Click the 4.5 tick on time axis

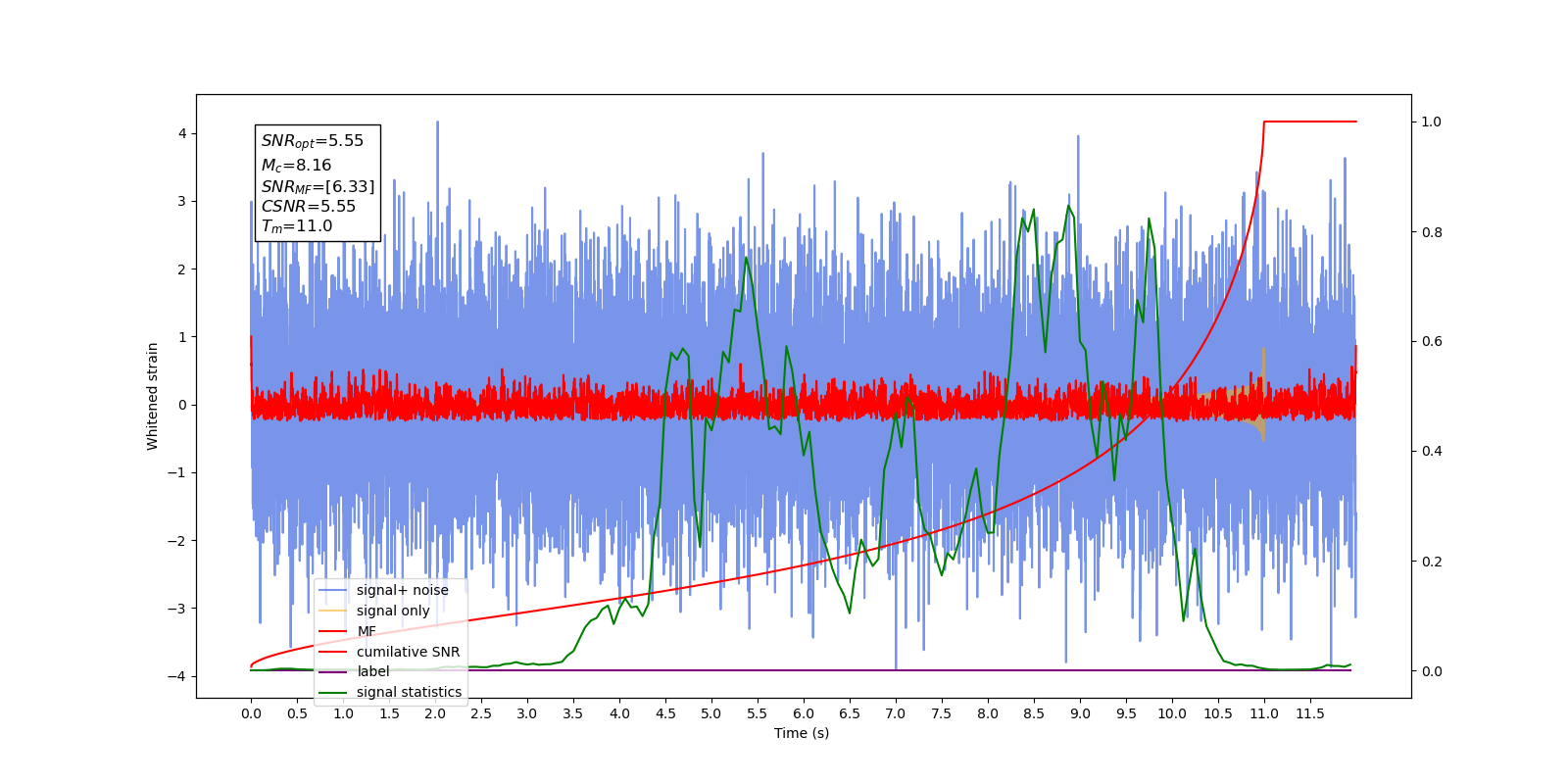[x=665, y=713]
